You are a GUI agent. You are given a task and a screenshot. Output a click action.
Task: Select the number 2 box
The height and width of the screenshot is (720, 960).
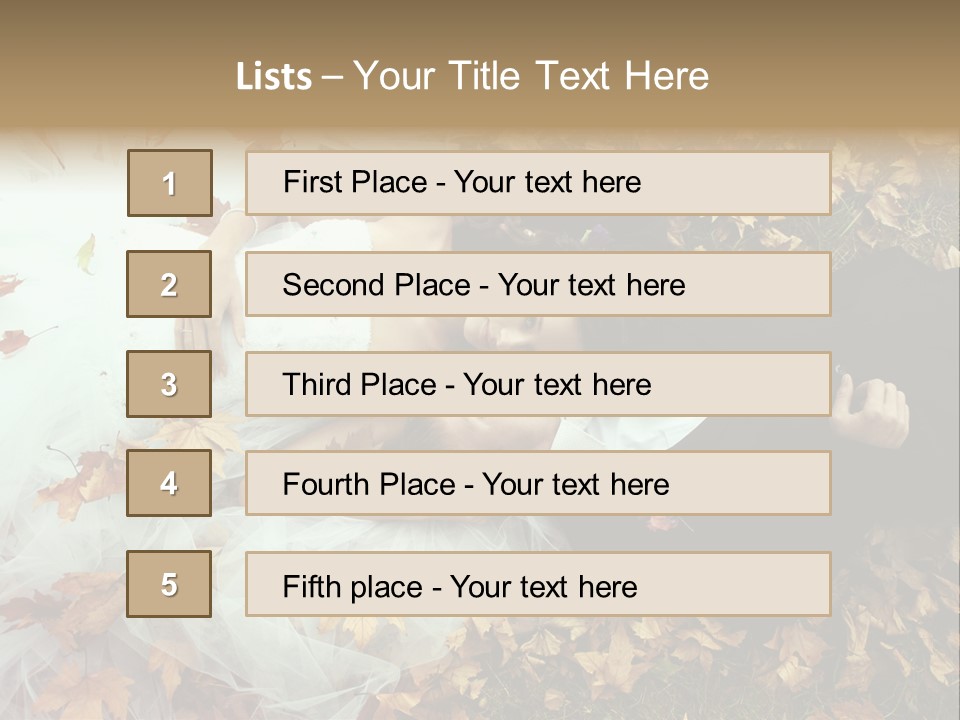[170, 285]
